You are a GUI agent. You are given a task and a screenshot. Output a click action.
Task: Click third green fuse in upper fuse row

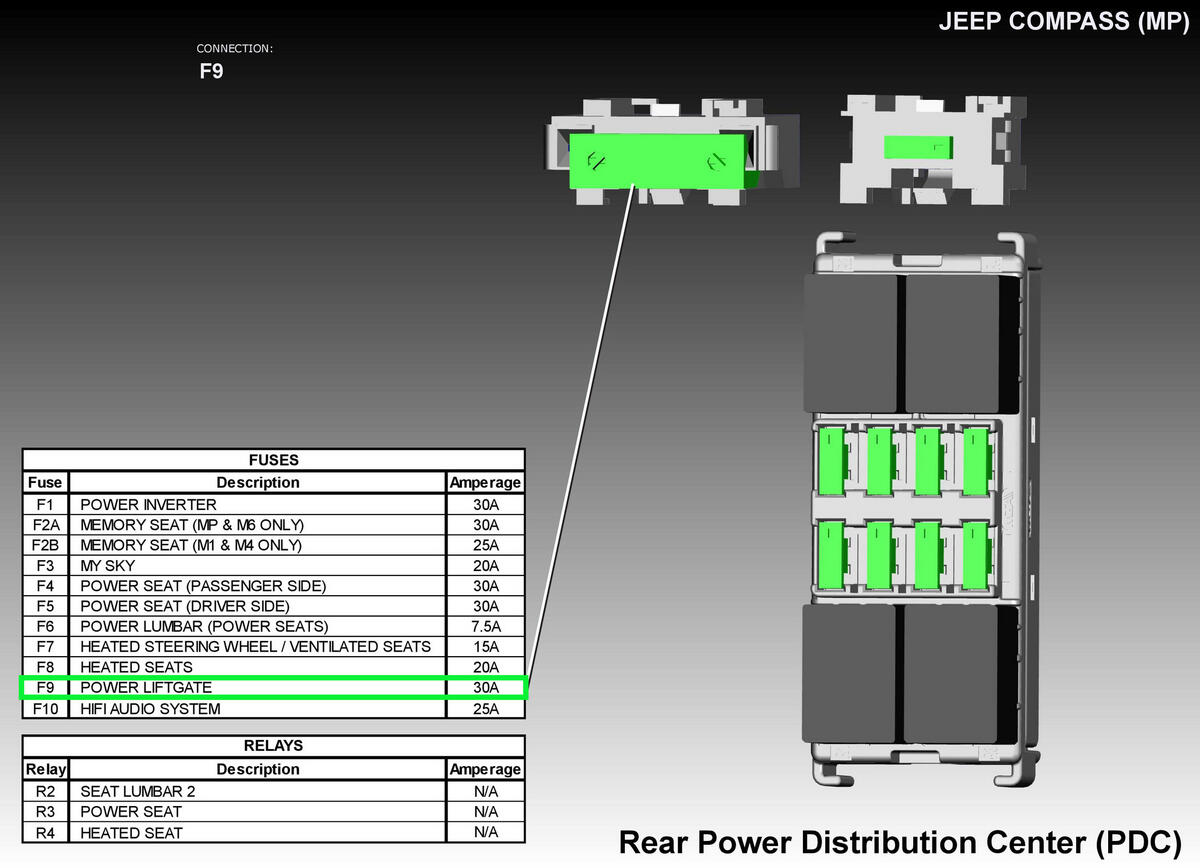tap(928, 461)
